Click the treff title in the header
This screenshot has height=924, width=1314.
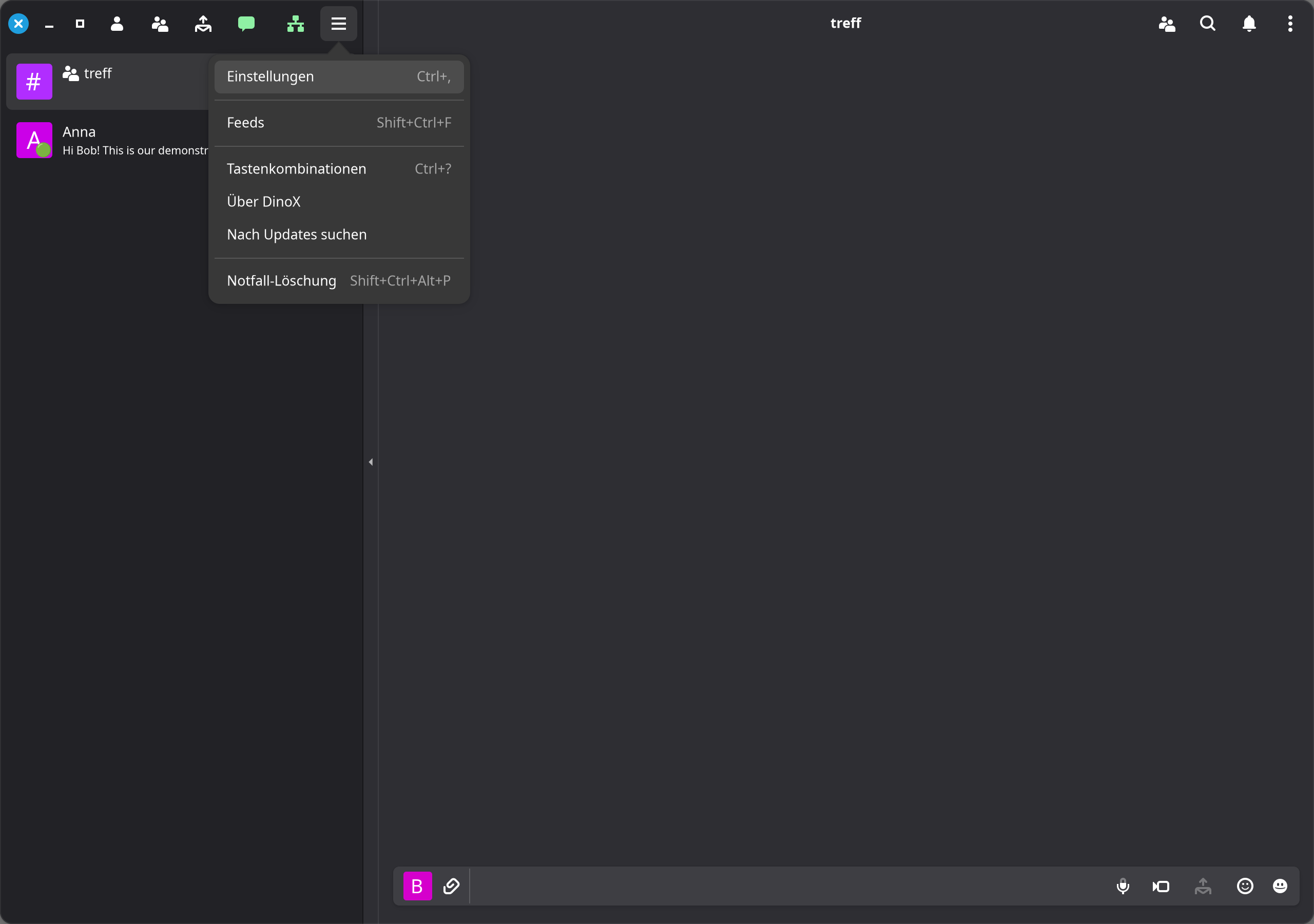845,24
